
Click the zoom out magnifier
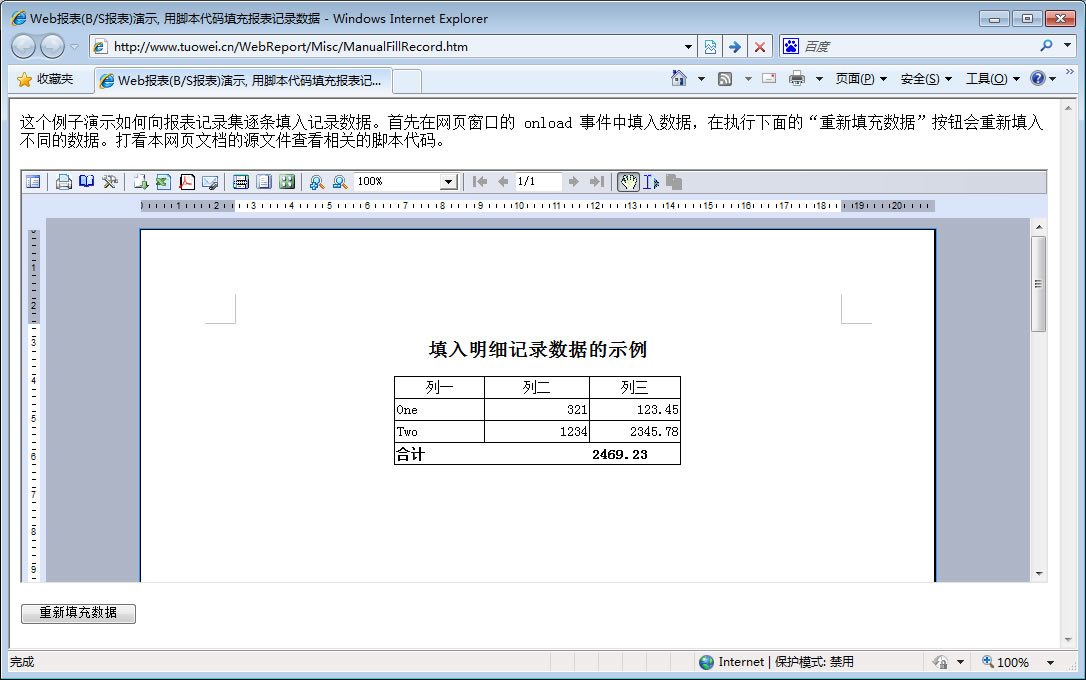(x=340, y=182)
